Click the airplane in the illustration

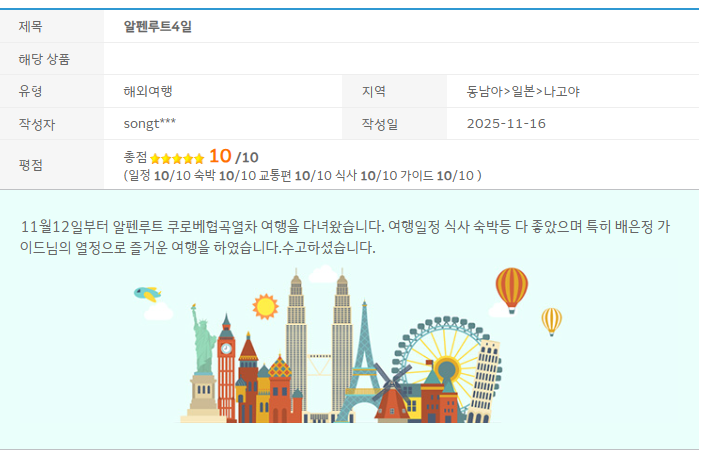(148, 294)
